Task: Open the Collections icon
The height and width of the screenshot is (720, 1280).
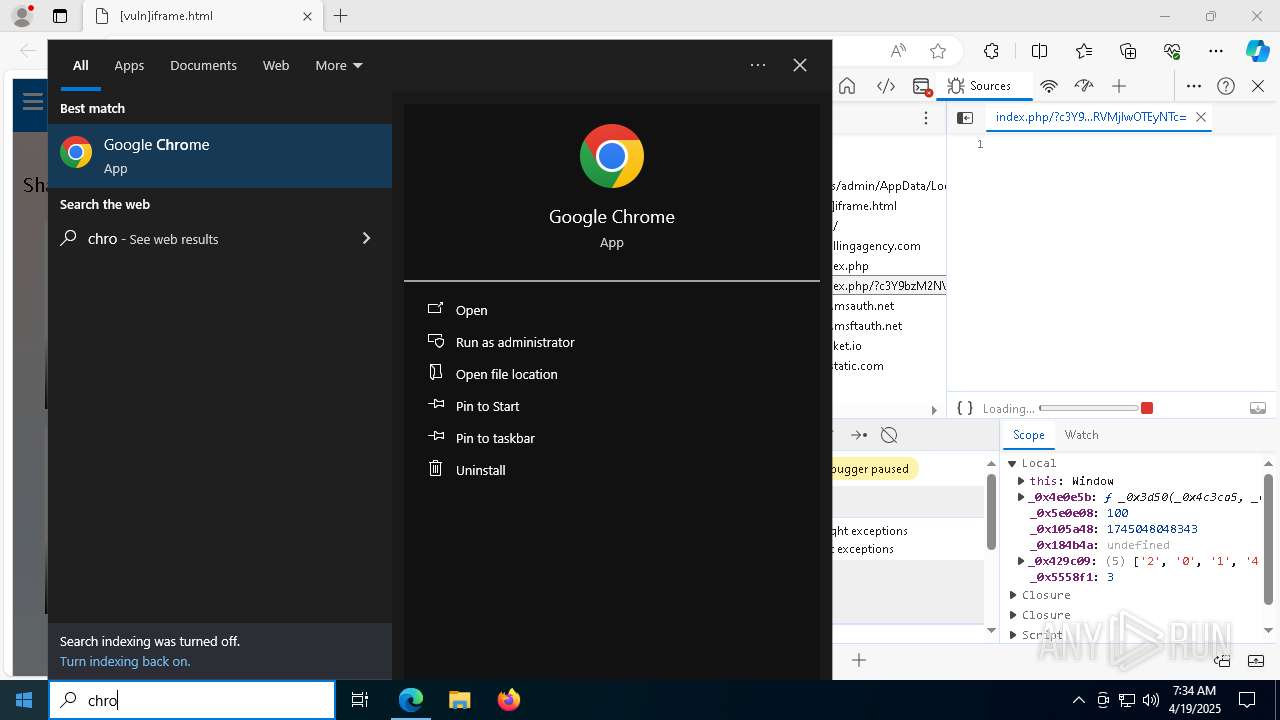Action: pyautogui.click(x=1128, y=51)
